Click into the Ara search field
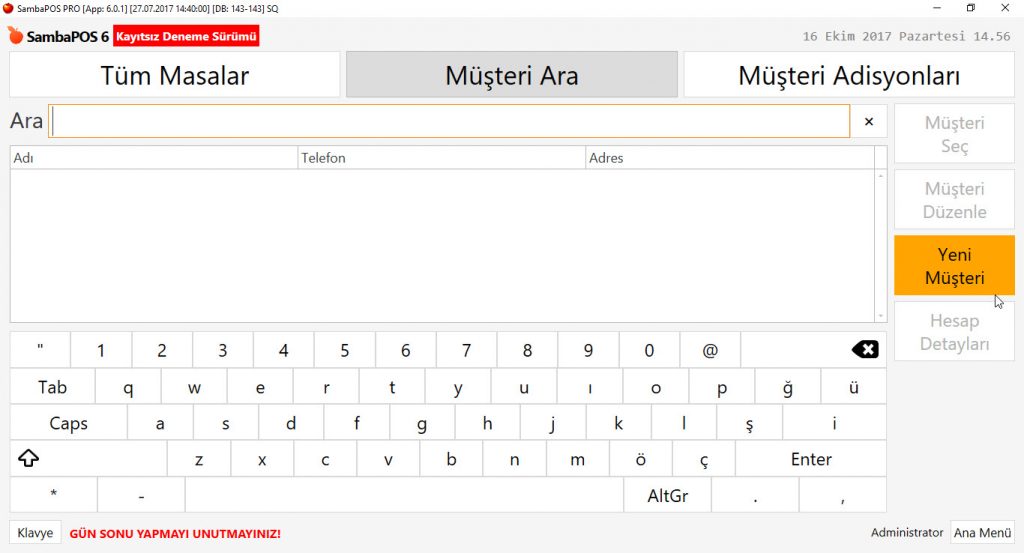This screenshot has height=553, width=1024. pos(450,121)
